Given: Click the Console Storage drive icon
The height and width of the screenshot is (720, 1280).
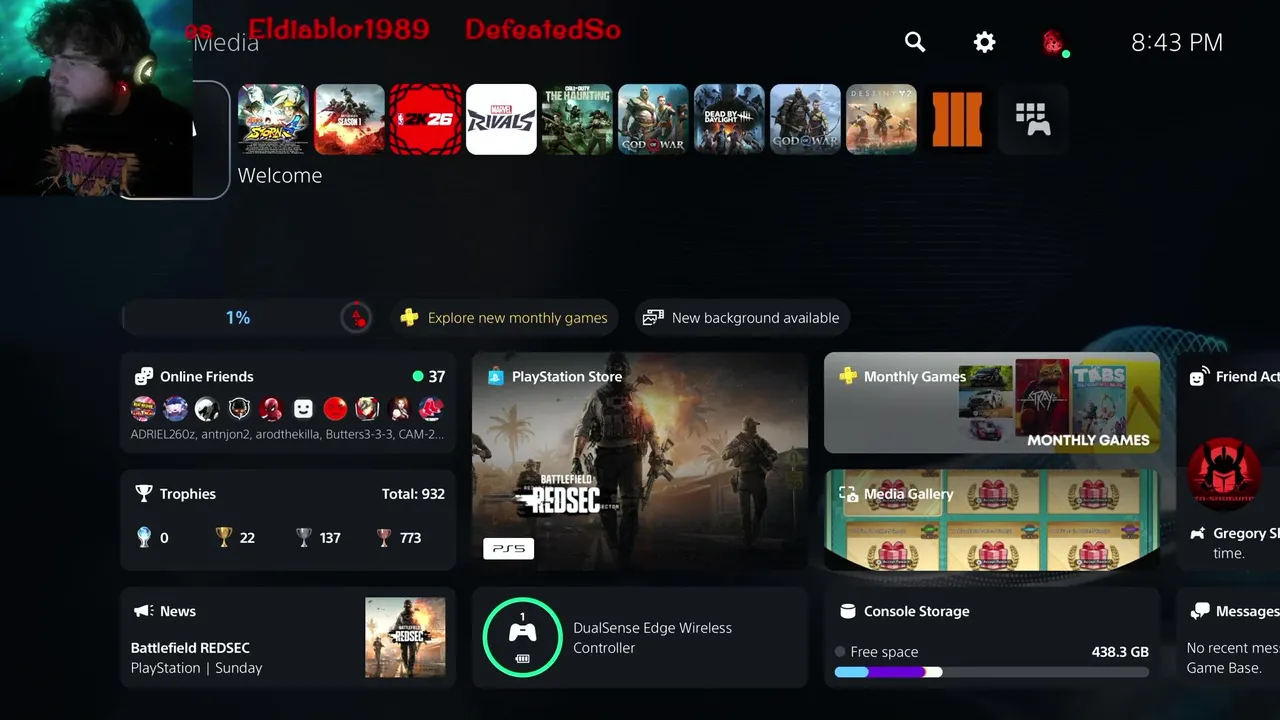Looking at the screenshot, I should click(848, 611).
